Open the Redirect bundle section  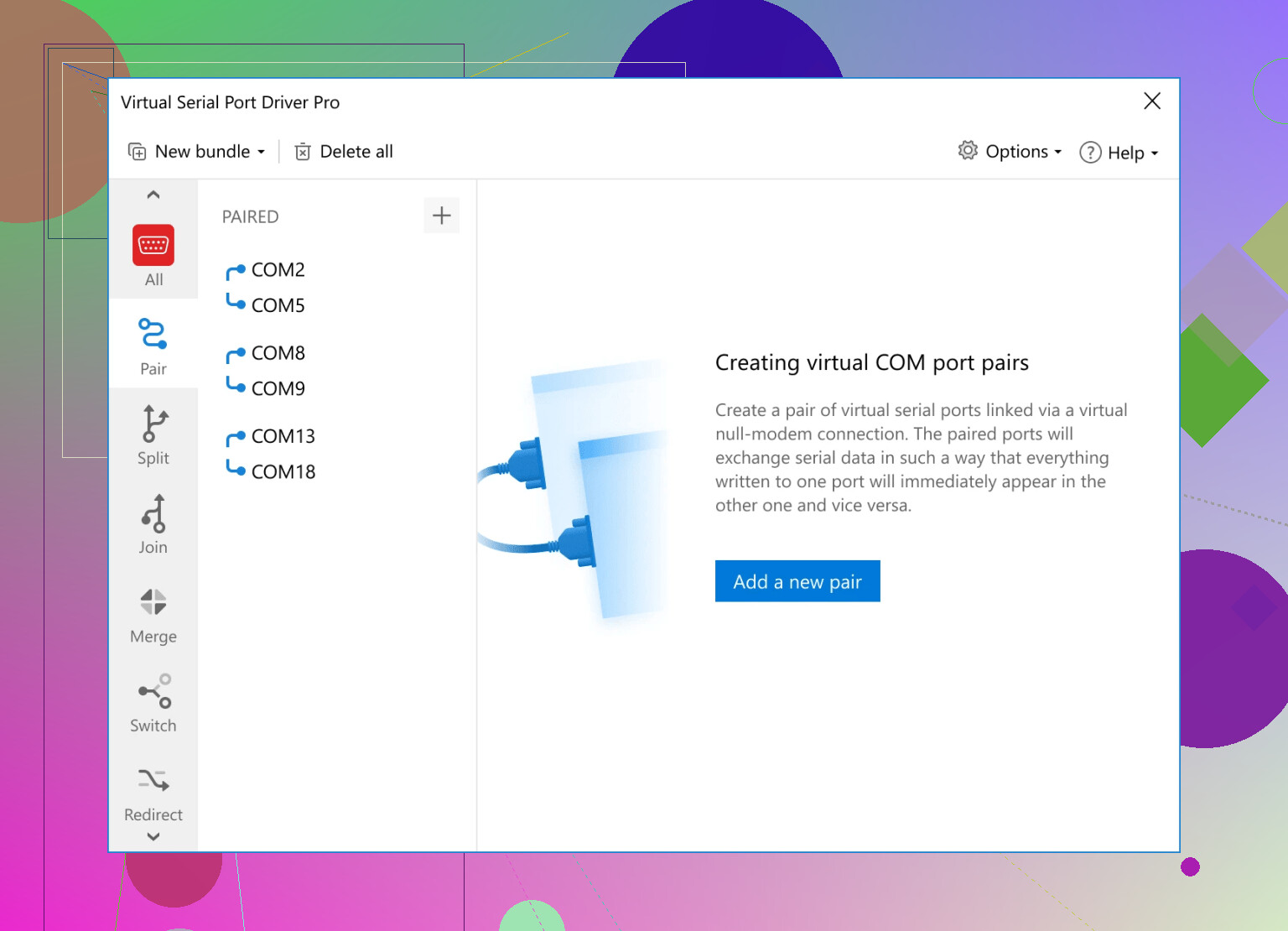(153, 791)
